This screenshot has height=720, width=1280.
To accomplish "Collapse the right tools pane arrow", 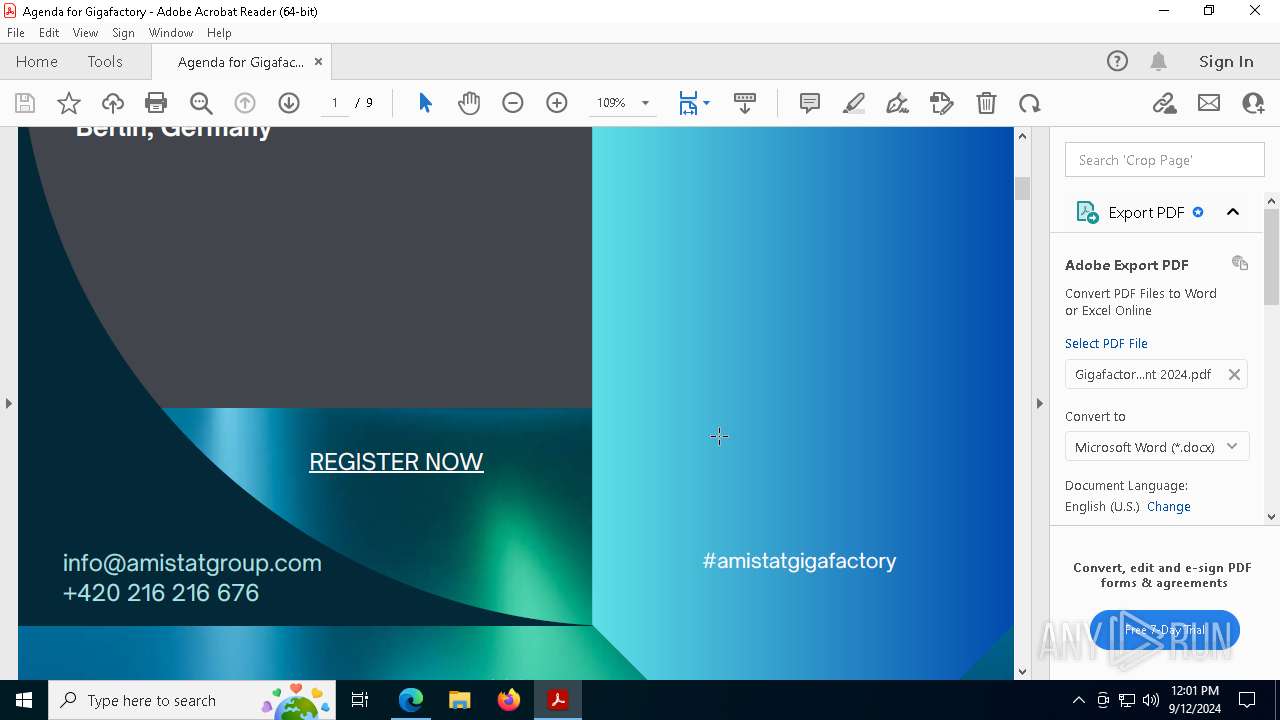I will click(x=1040, y=403).
